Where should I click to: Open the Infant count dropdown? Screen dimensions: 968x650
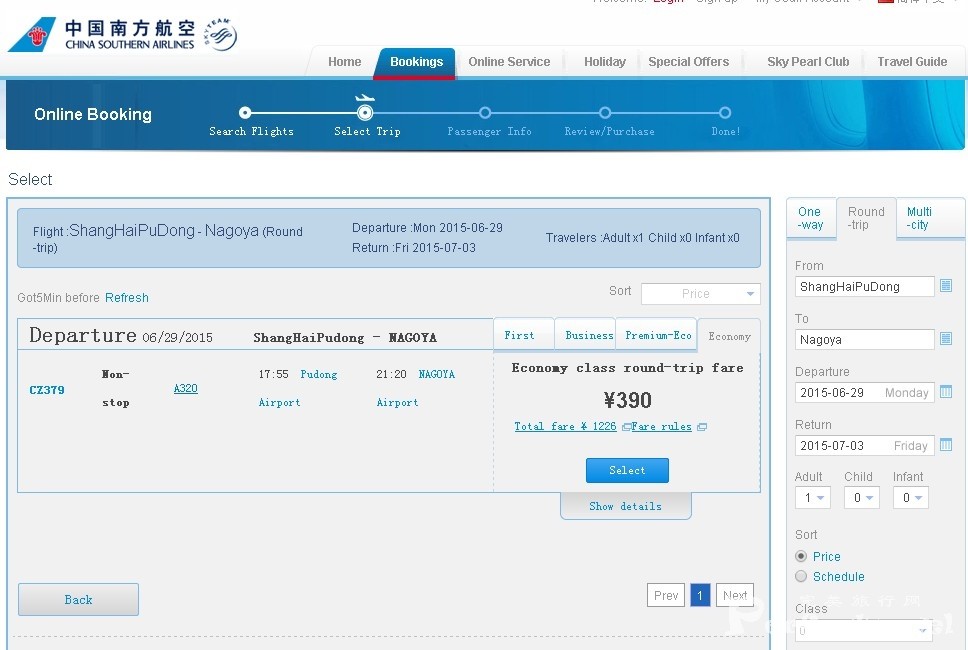(911, 498)
